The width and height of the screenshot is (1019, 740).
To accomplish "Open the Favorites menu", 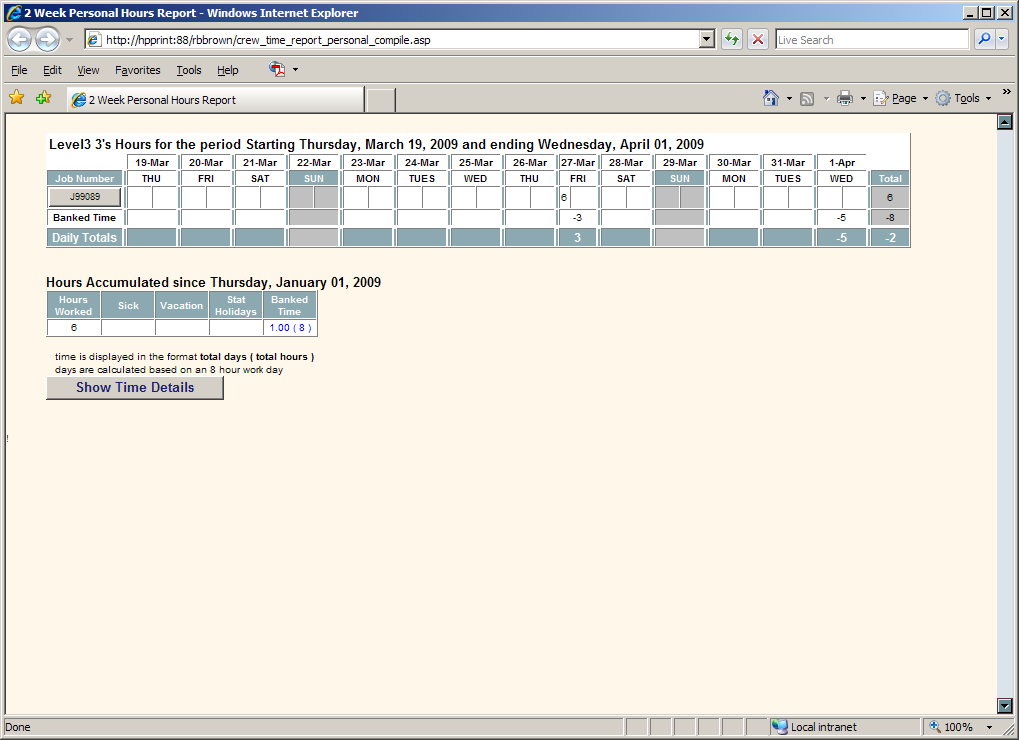I will (x=137, y=70).
